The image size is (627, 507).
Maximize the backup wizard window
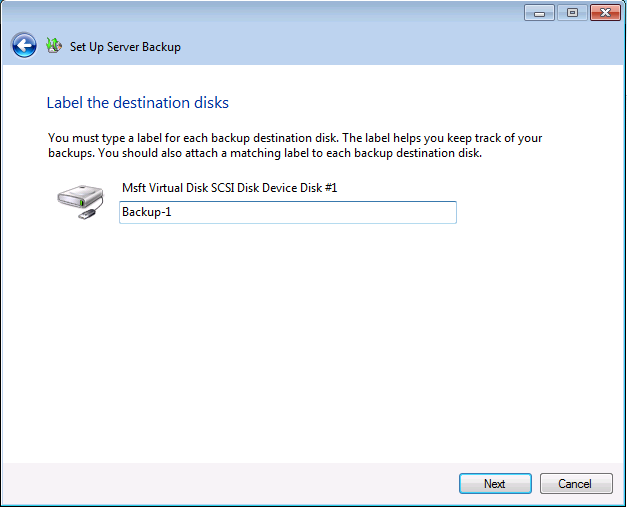click(573, 13)
